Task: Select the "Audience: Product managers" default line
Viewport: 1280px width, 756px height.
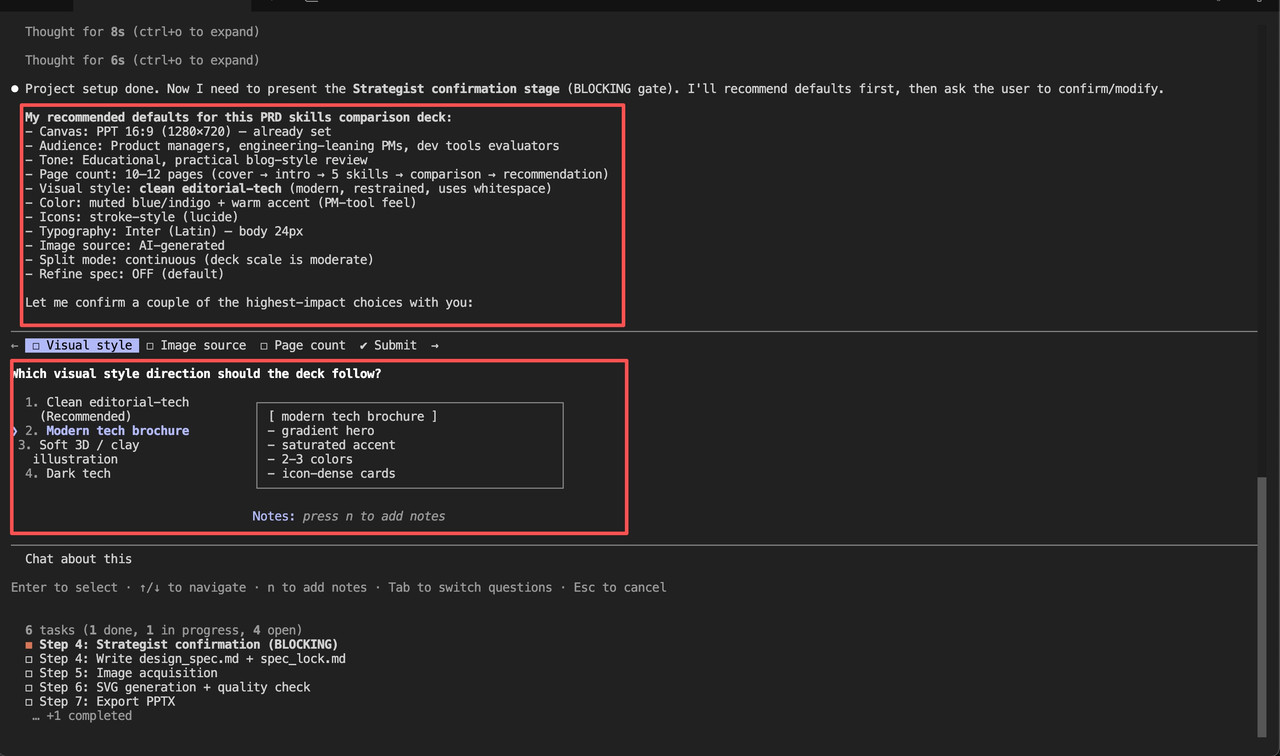Action: [x=292, y=146]
